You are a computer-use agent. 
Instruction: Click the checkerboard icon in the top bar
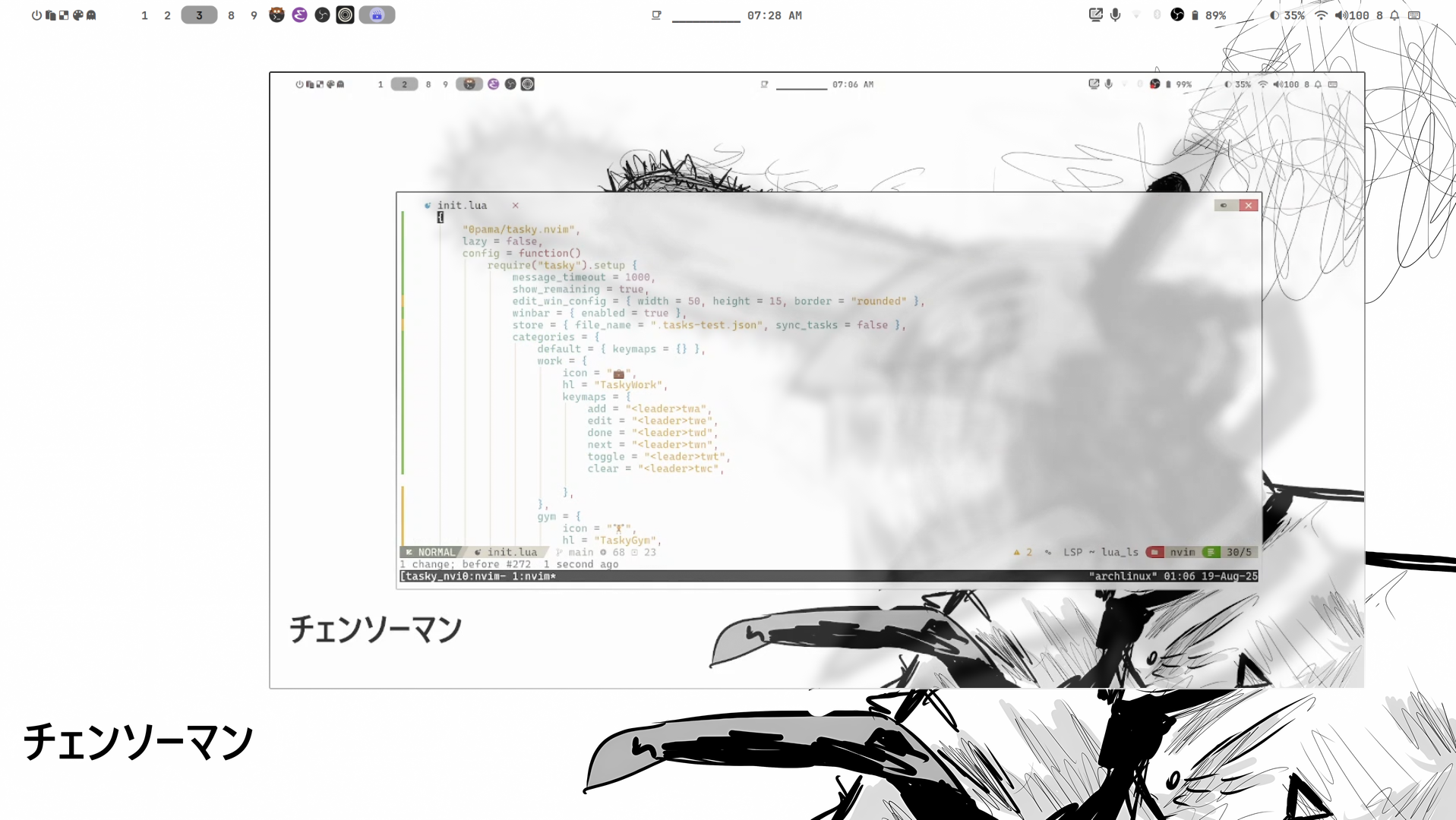pyautogui.click(x=64, y=15)
